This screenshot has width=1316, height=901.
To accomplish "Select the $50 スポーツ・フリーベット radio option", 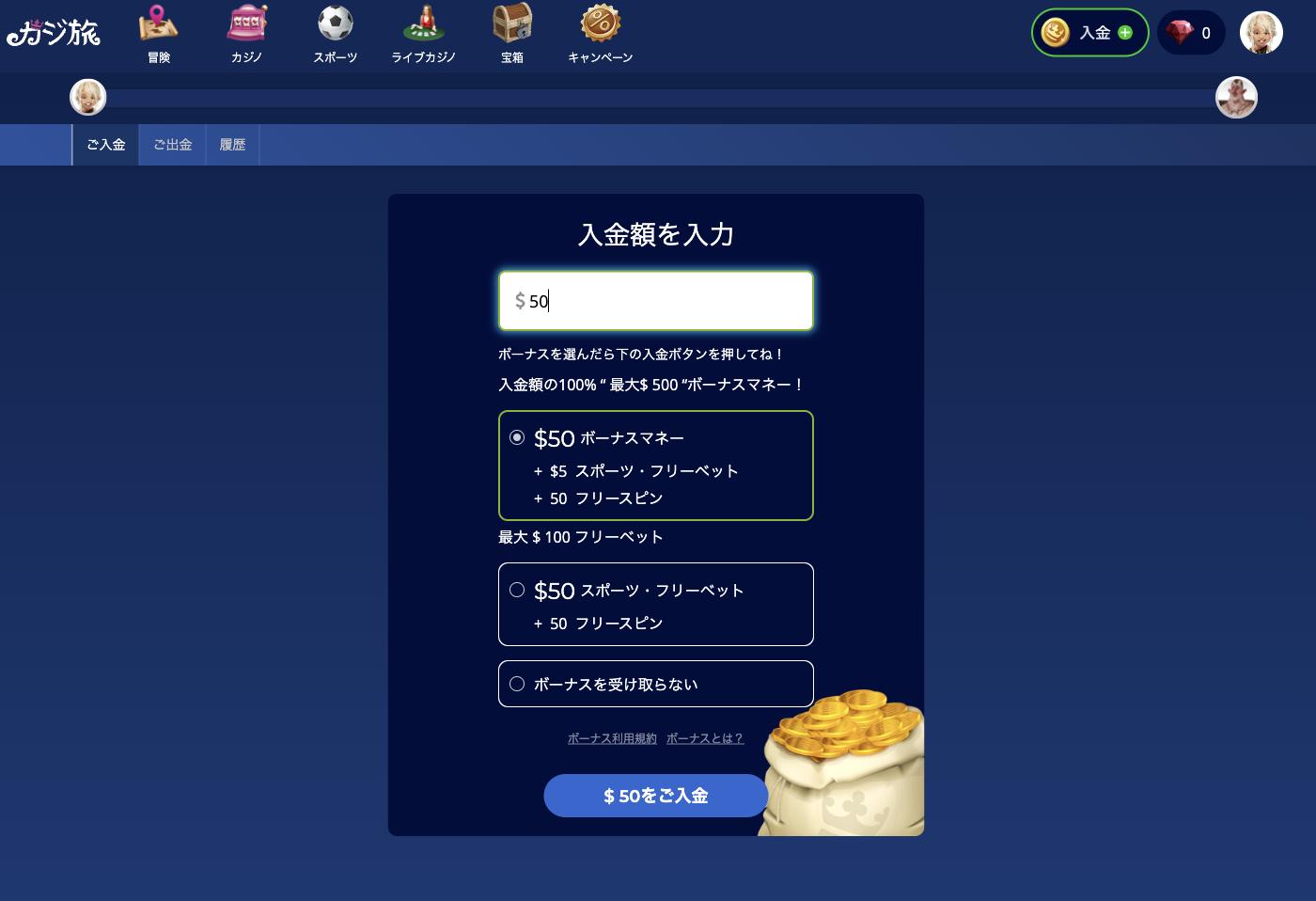I will click(x=517, y=590).
